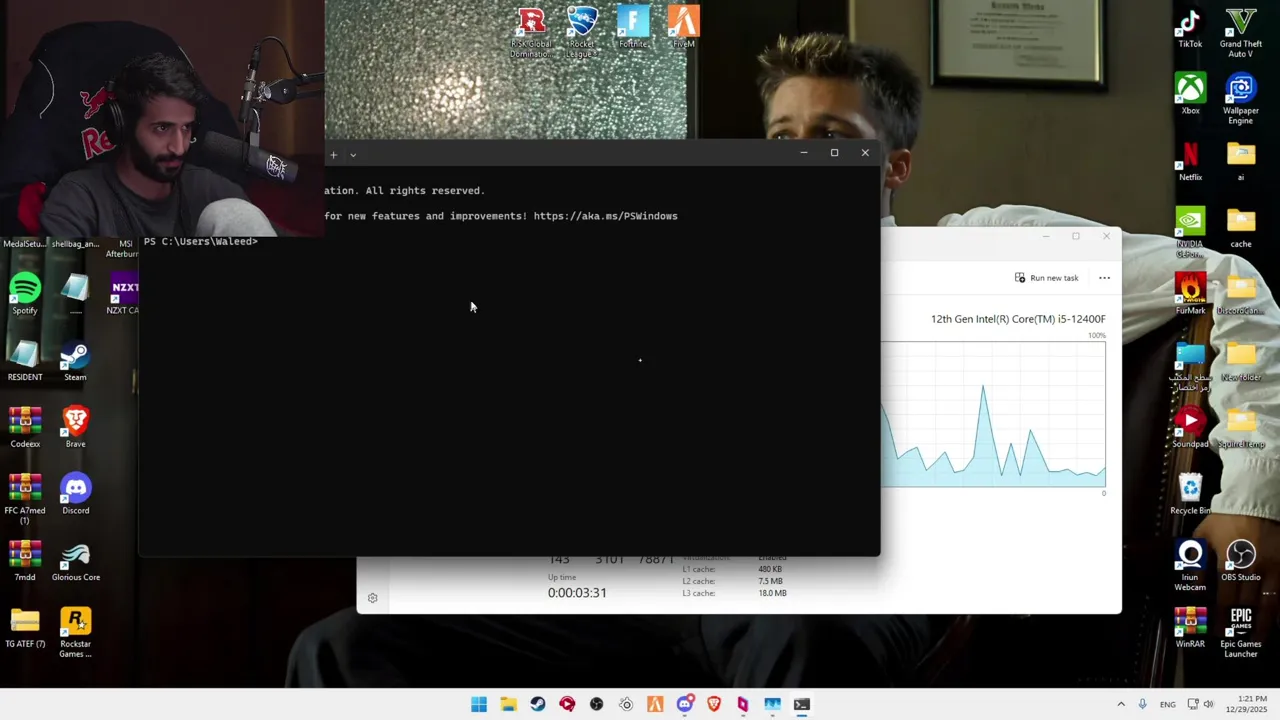Open Task Manager settings gear
Viewport: 1280px width, 720px height.
point(372,598)
